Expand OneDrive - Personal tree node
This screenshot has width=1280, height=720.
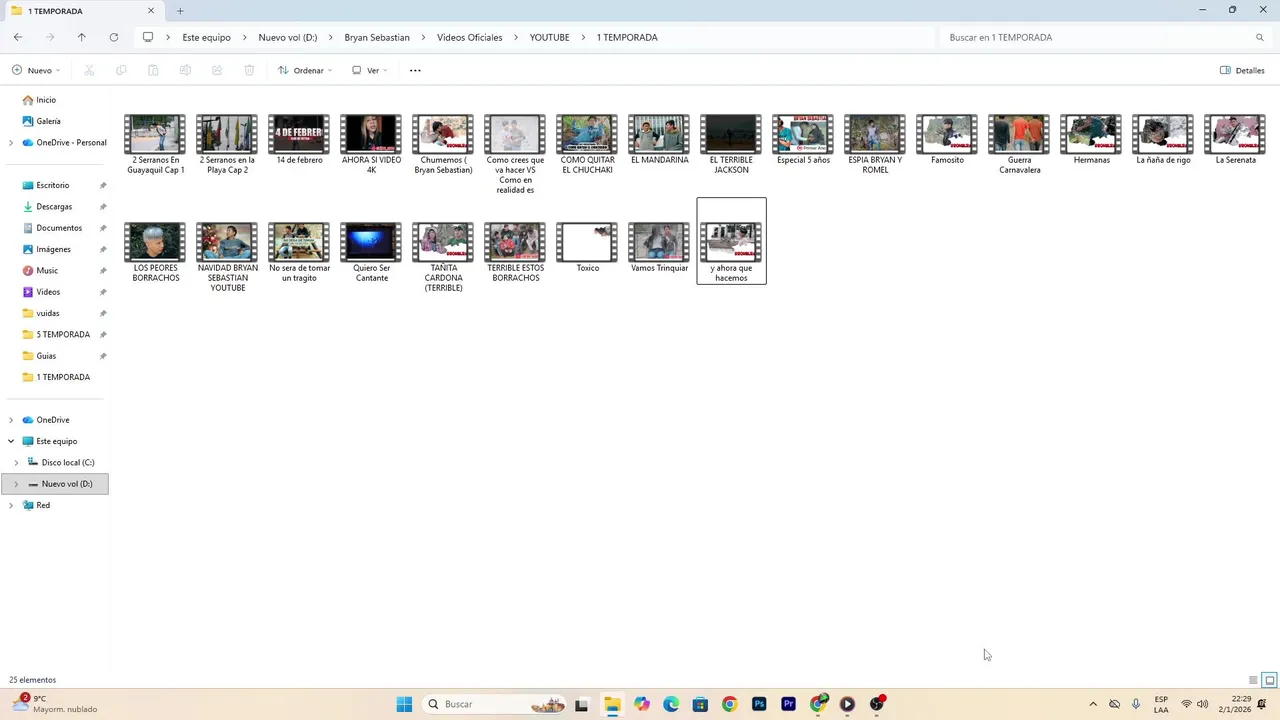pyautogui.click(x=11, y=143)
